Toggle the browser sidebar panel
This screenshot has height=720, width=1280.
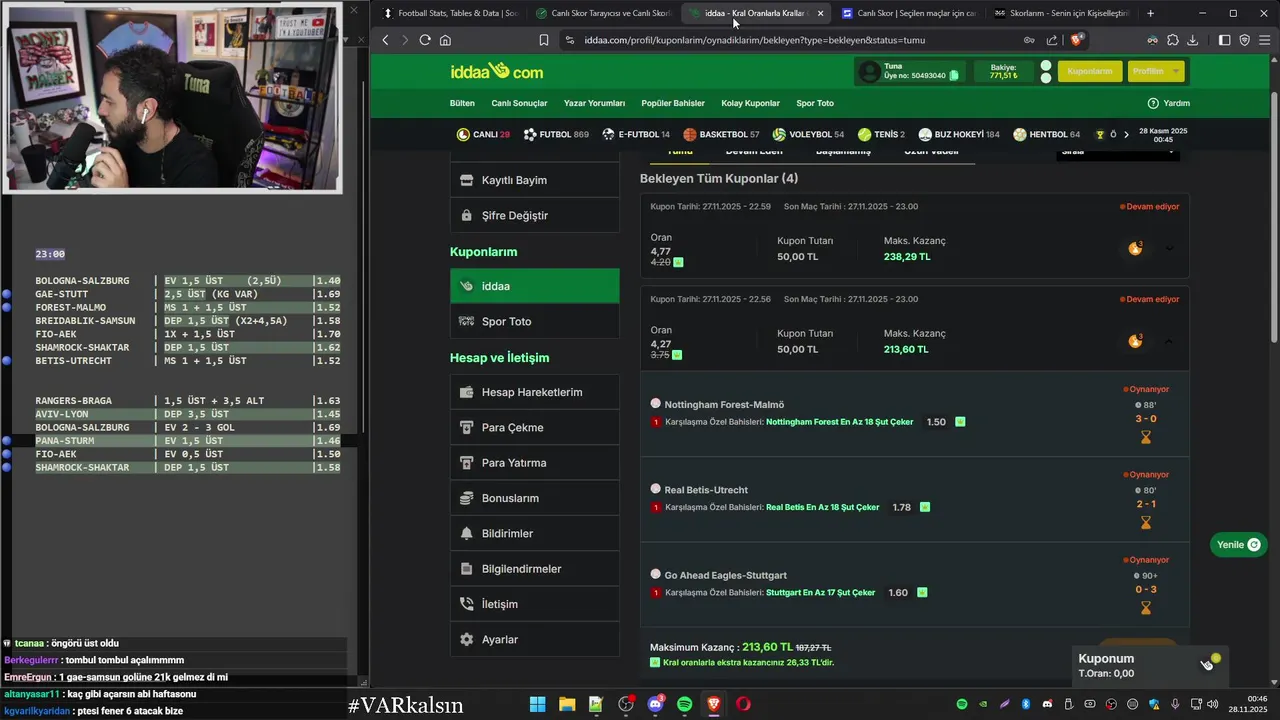pos(1225,40)
